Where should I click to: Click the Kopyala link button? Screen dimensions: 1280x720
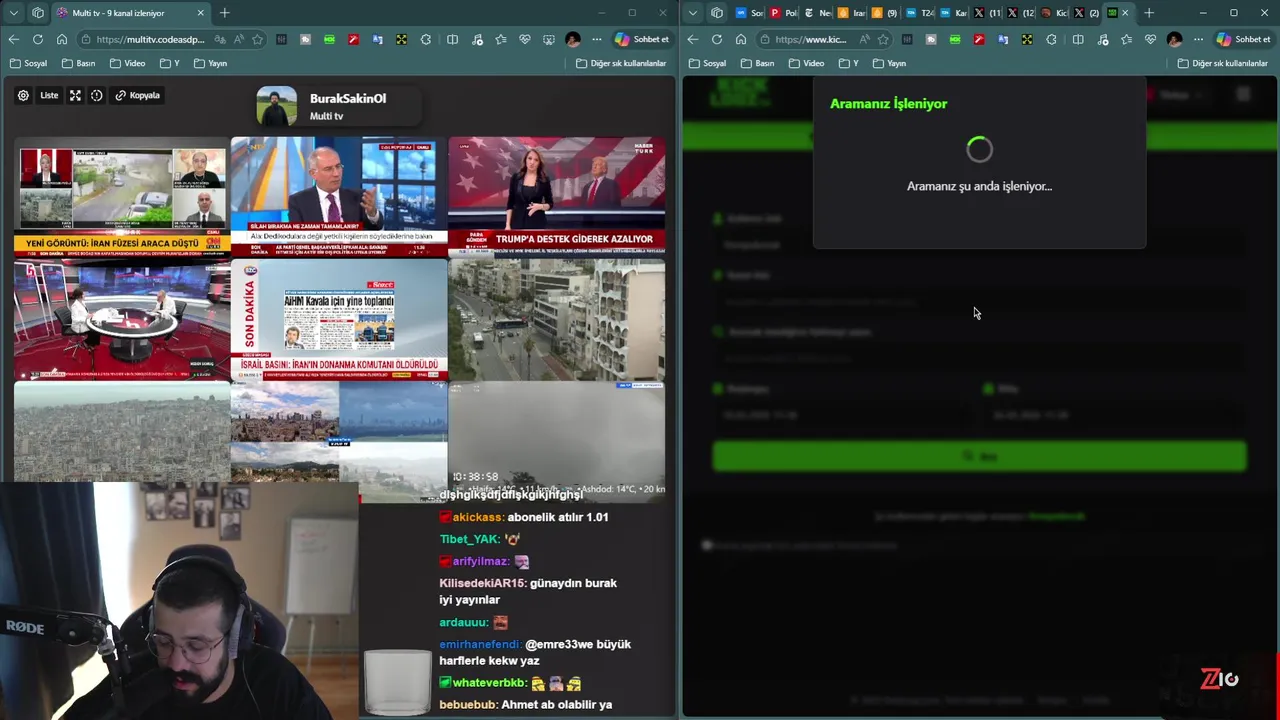pyautogui.click(x=138, y=96)
